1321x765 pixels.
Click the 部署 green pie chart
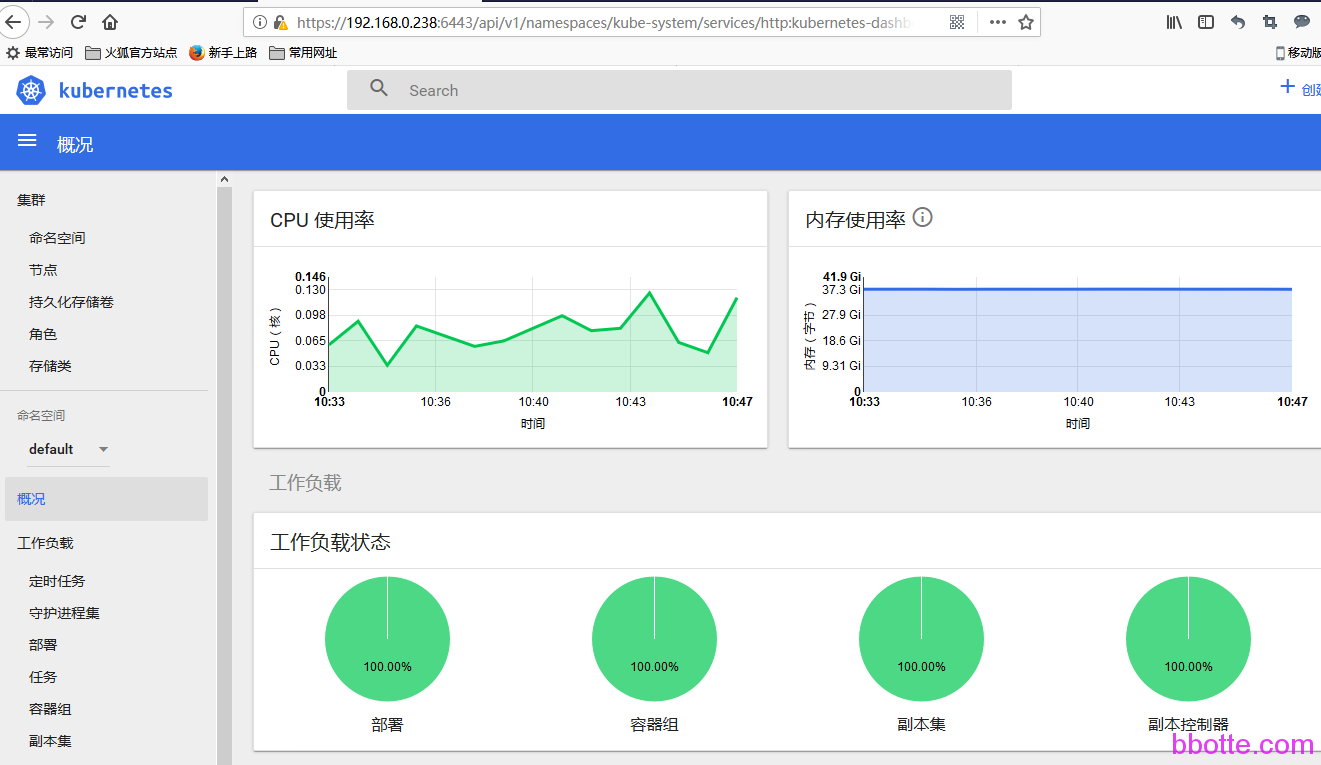[x=387, y=639]
